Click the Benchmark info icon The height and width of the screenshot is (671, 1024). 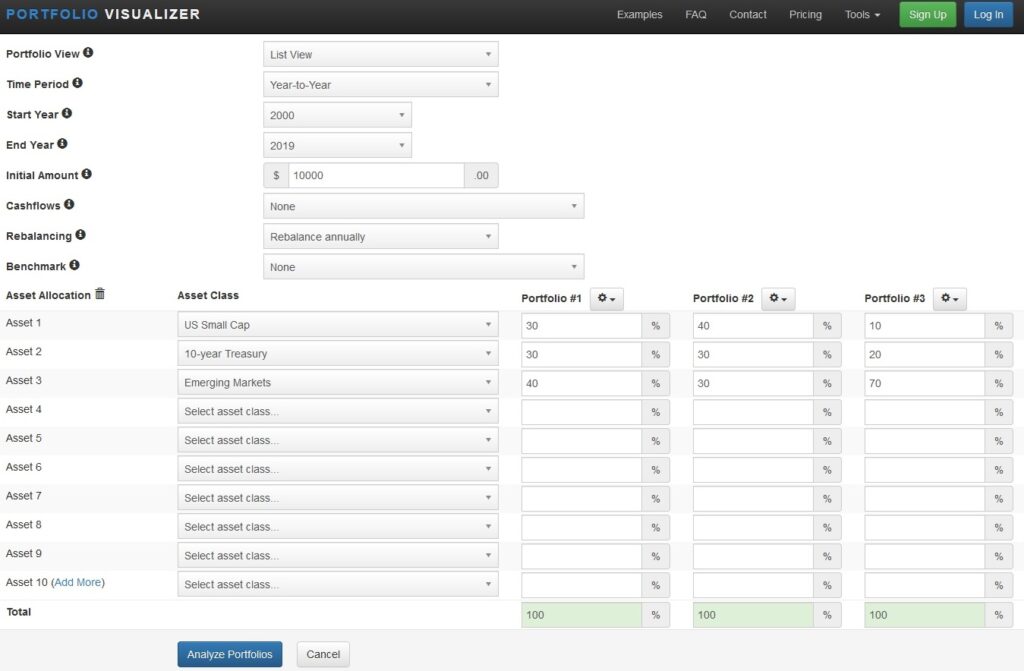click(74, 265)
